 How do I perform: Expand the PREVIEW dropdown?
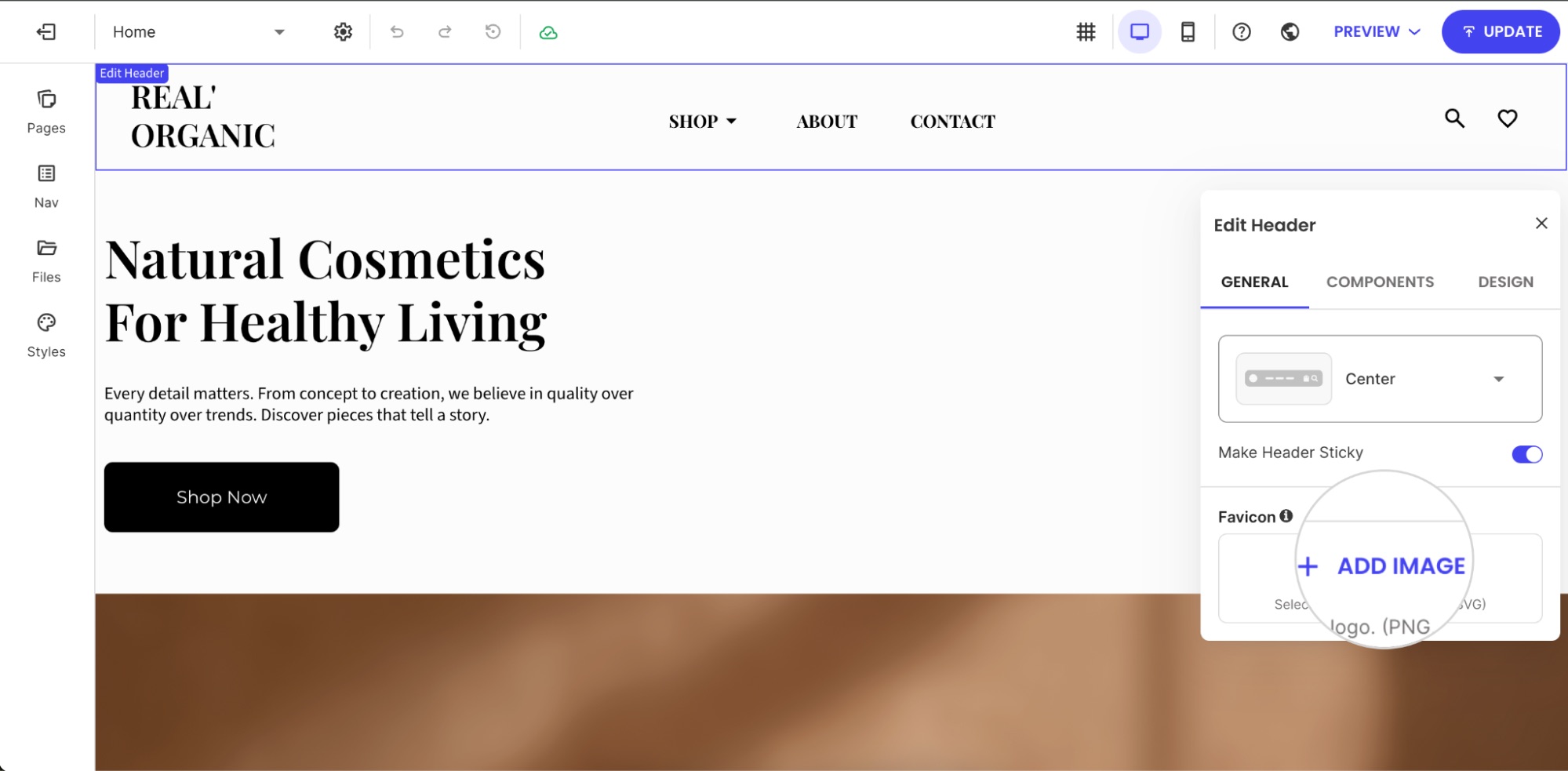coord(1377,32)
